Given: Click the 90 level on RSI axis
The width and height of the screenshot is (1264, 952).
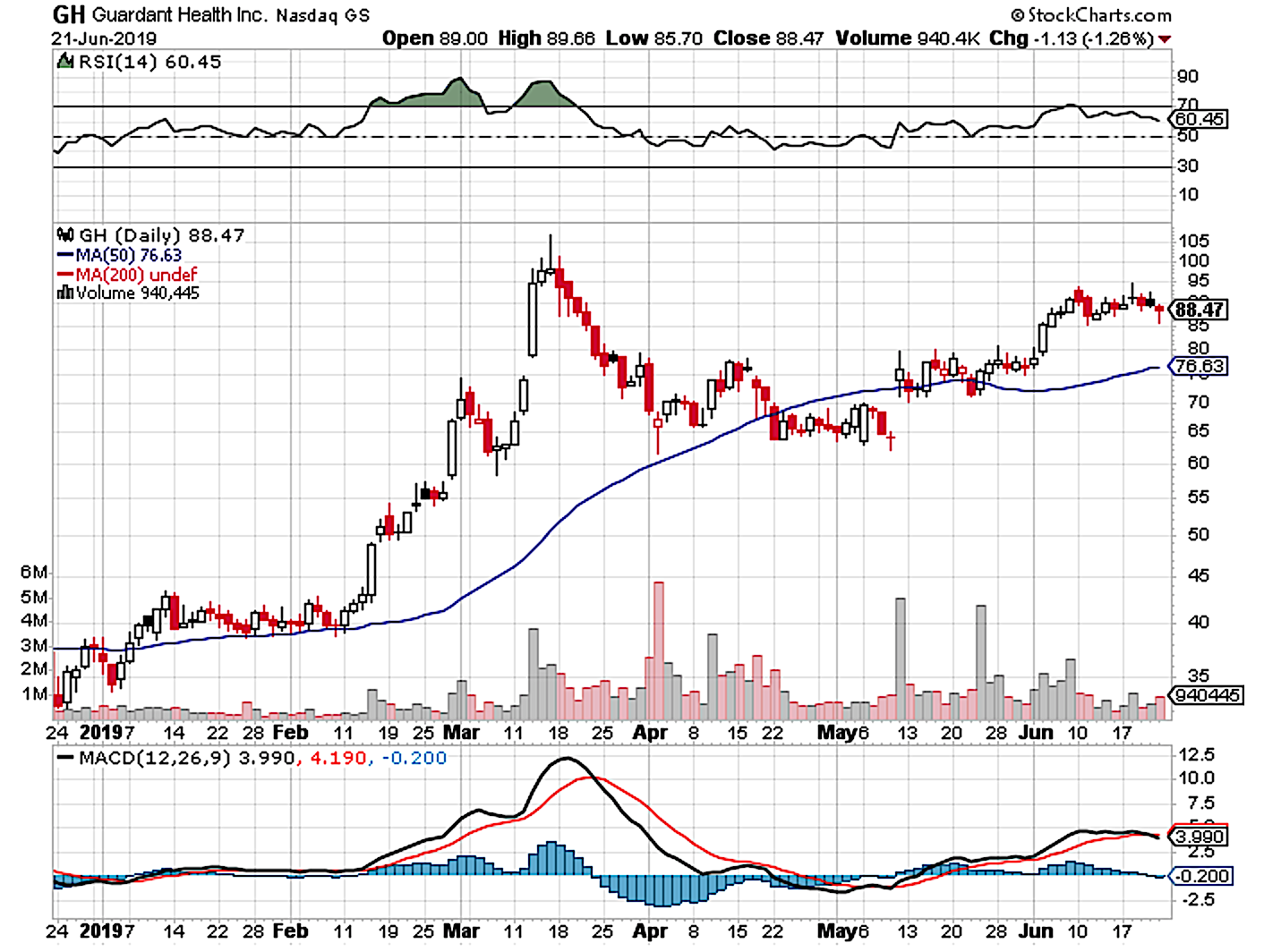Looking at the screenshot, I should [1188, 77].
